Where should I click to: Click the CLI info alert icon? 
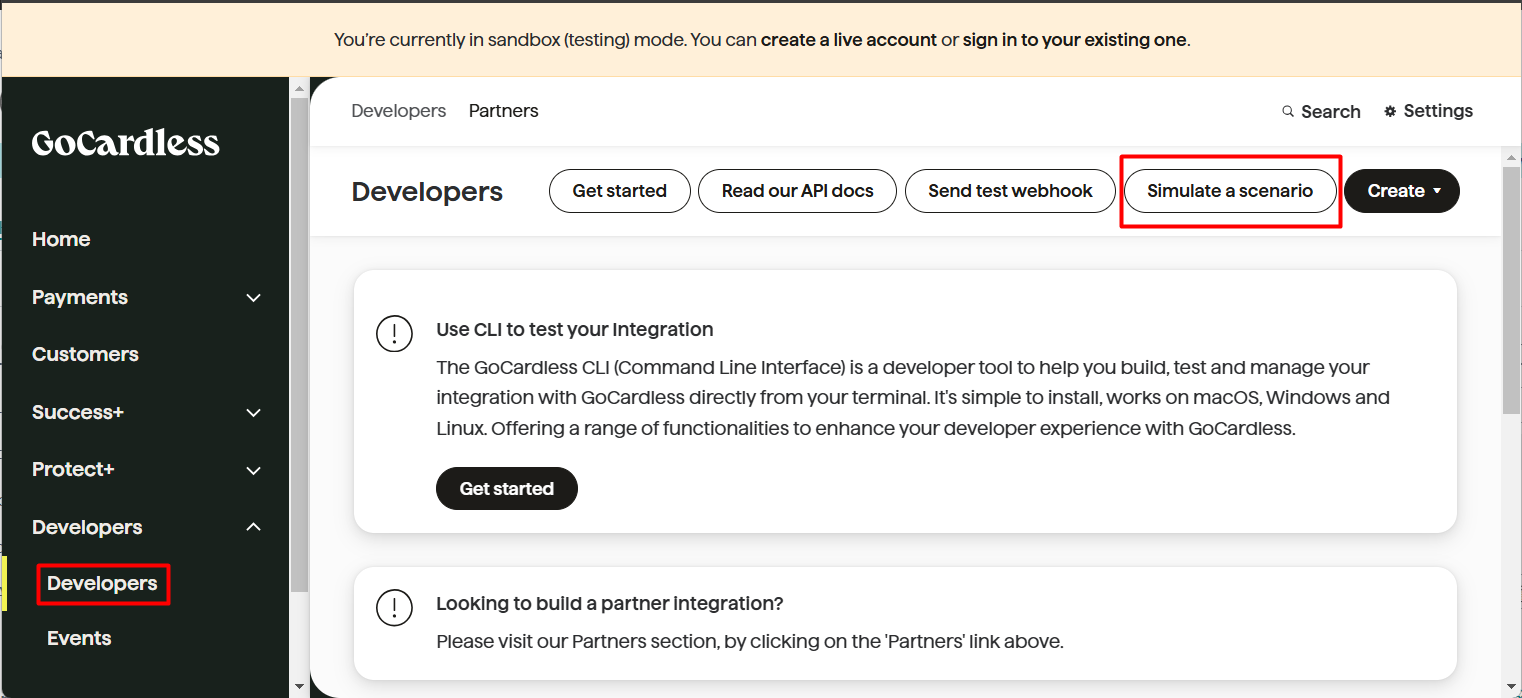pos(394,333)
